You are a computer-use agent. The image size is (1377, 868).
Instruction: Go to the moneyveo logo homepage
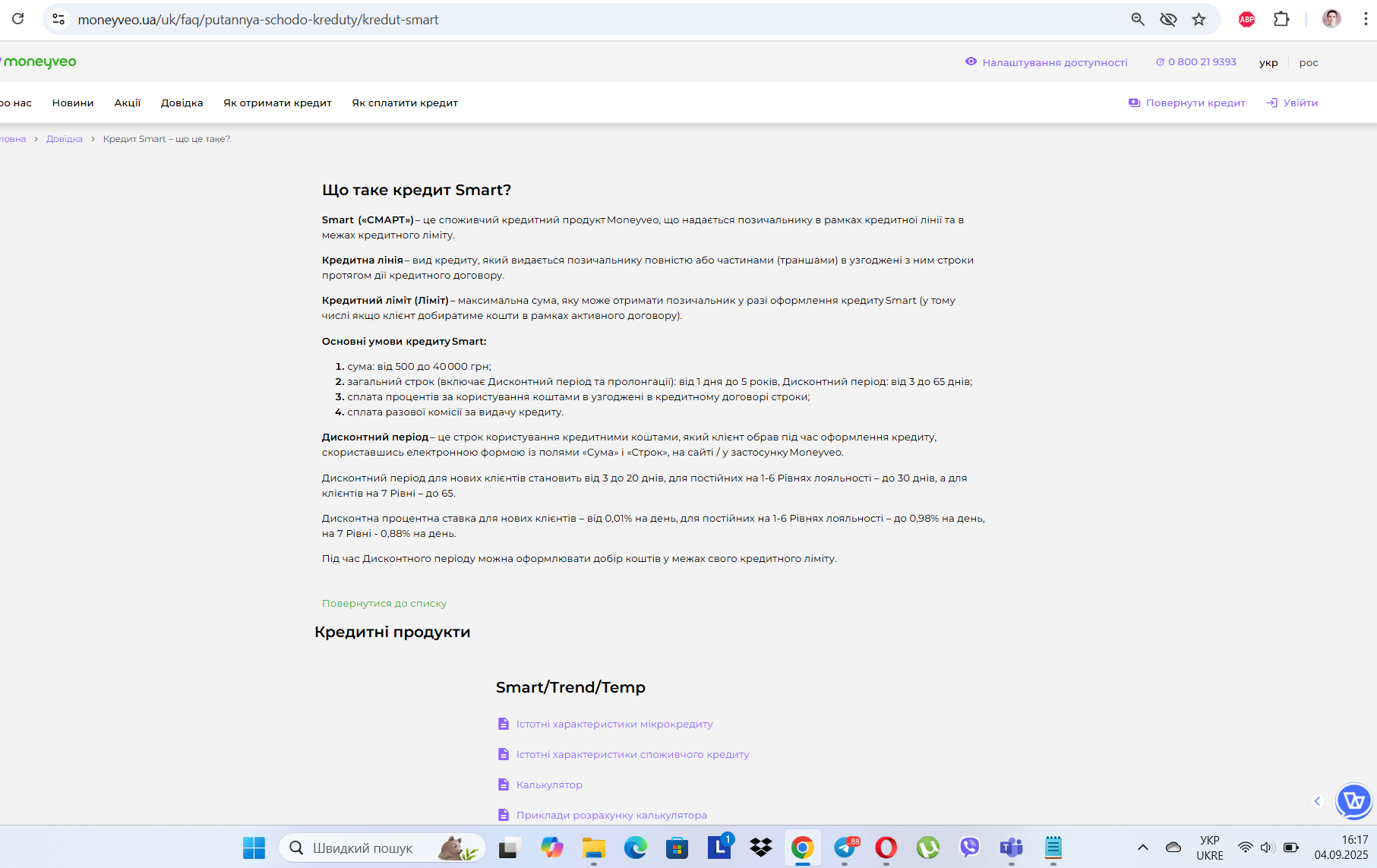tap(39, 62)
